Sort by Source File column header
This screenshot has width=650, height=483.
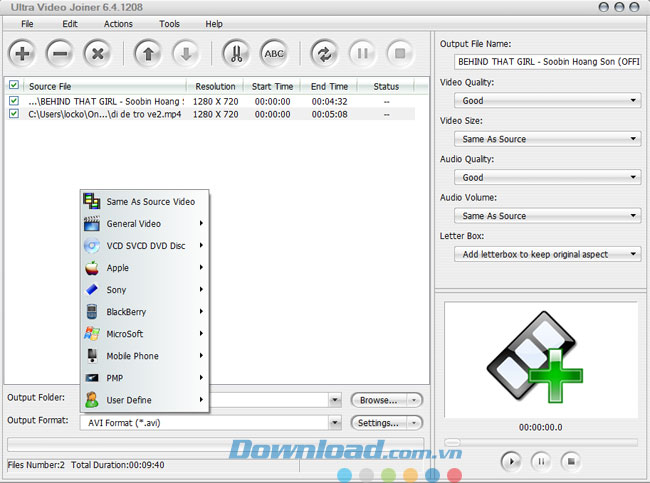pyautogui.click(x=106, y=86)
